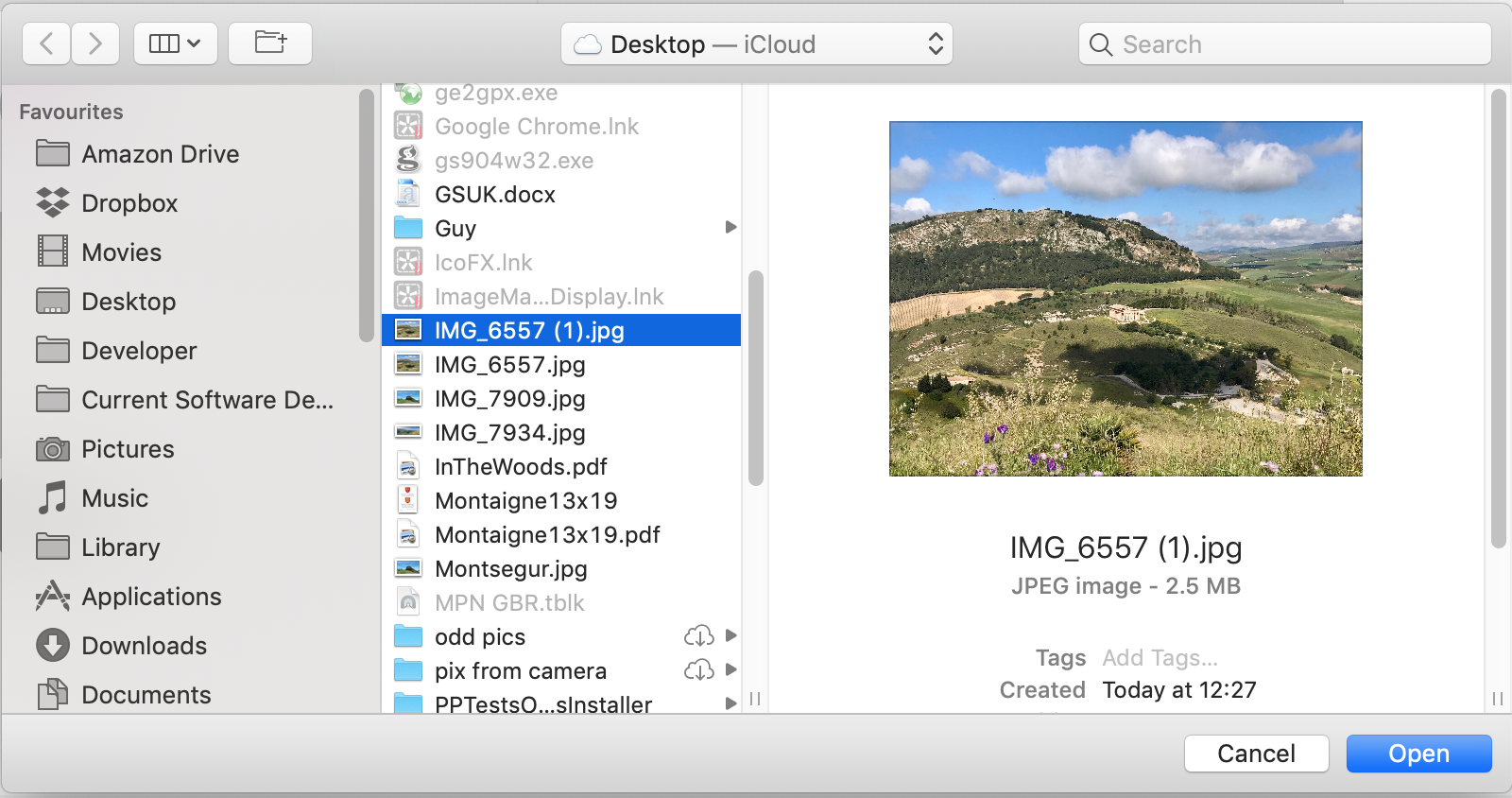1512x798 pixels.
Task: Click the file column resize handle
Action: click(755, 699)
